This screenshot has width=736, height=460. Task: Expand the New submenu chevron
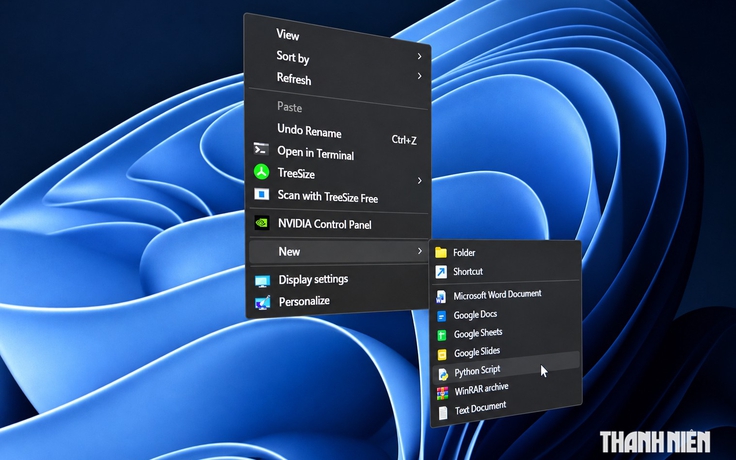420,251
